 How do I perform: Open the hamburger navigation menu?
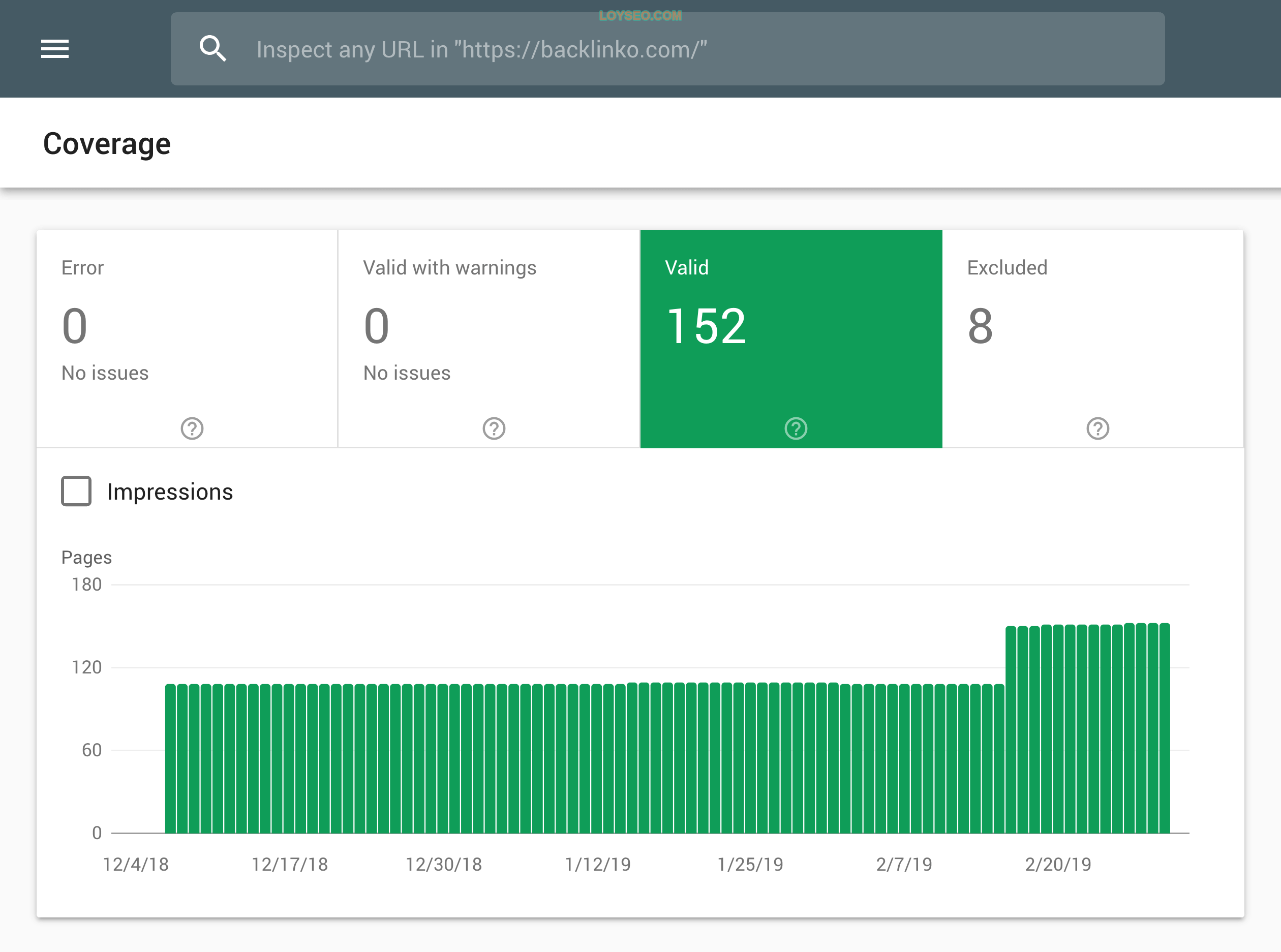click(x=55, y=49)
